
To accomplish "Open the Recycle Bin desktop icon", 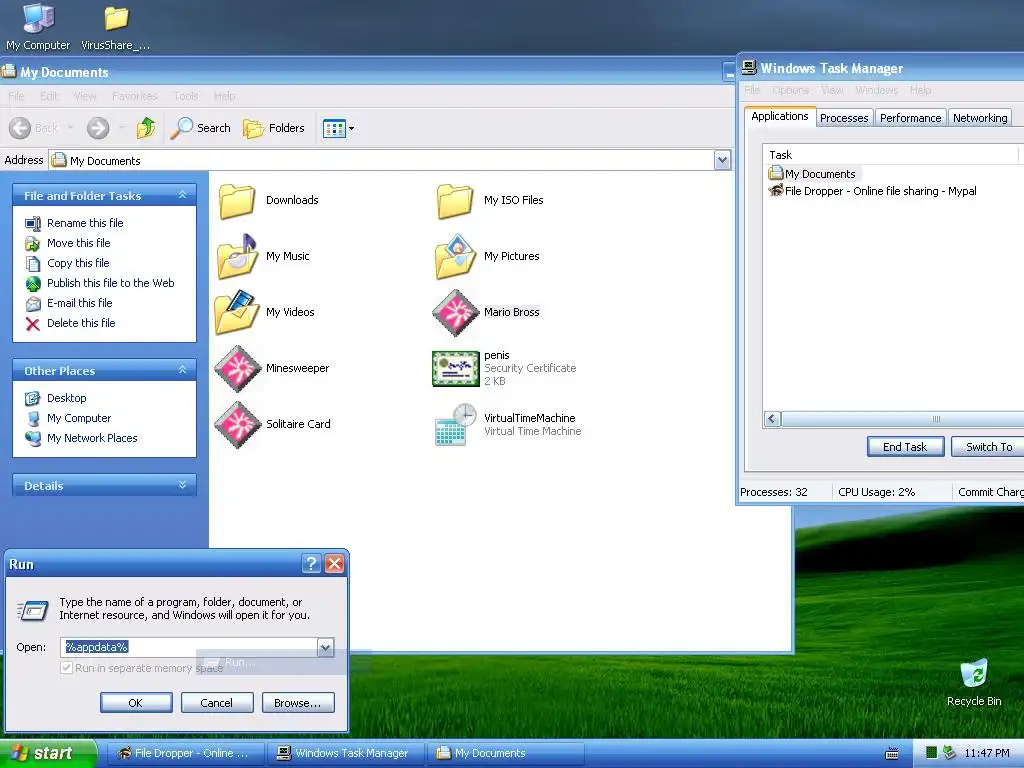I will (x=974, y=682).
